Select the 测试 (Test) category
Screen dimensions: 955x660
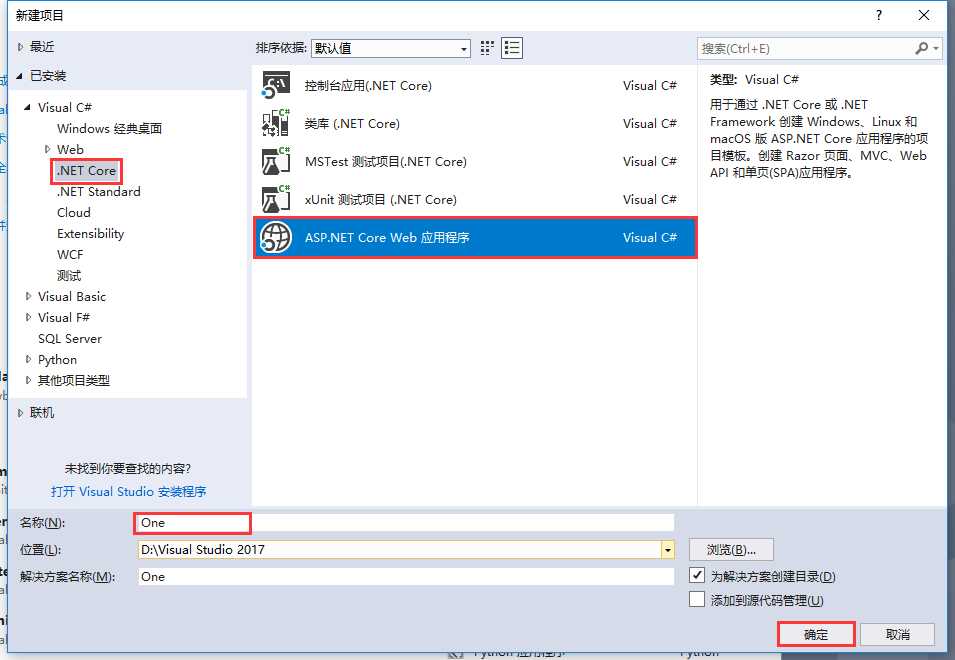tap(69, 276)
